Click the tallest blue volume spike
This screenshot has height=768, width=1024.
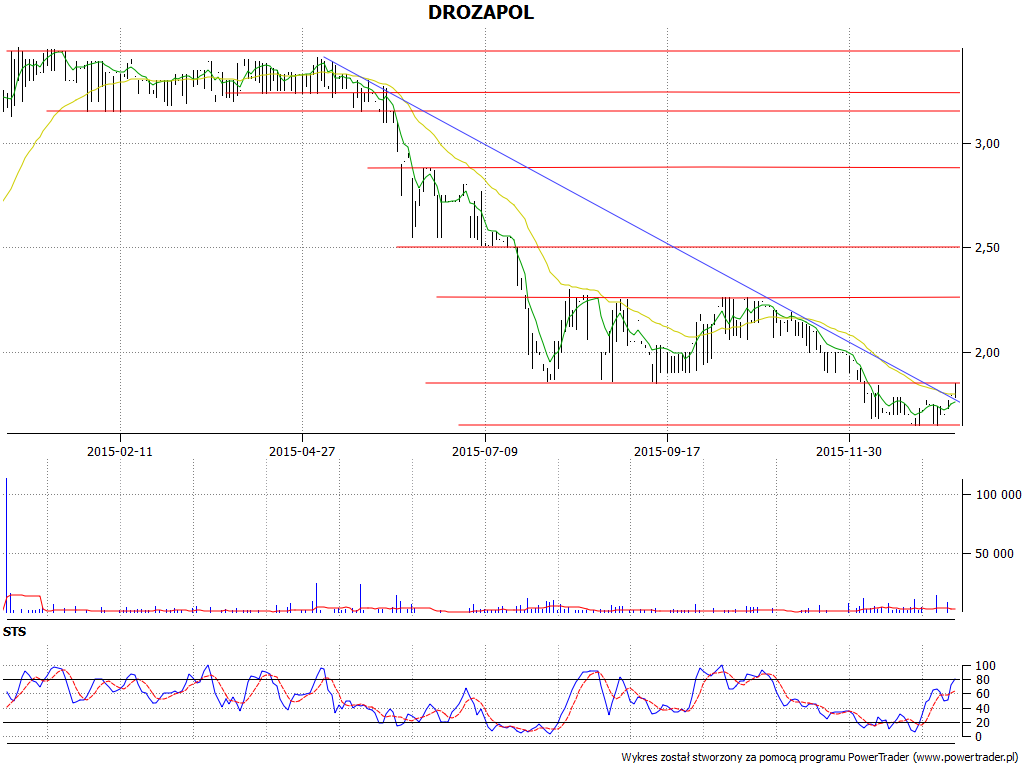7,545
